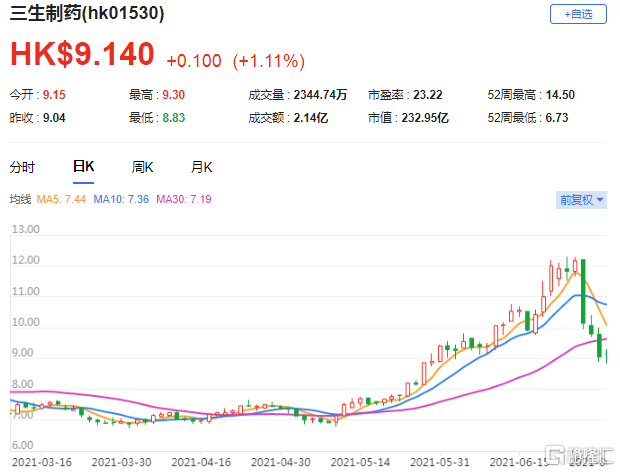
Task: Expand the 前复权 adjustment dropdown
Action: [581, 200]
